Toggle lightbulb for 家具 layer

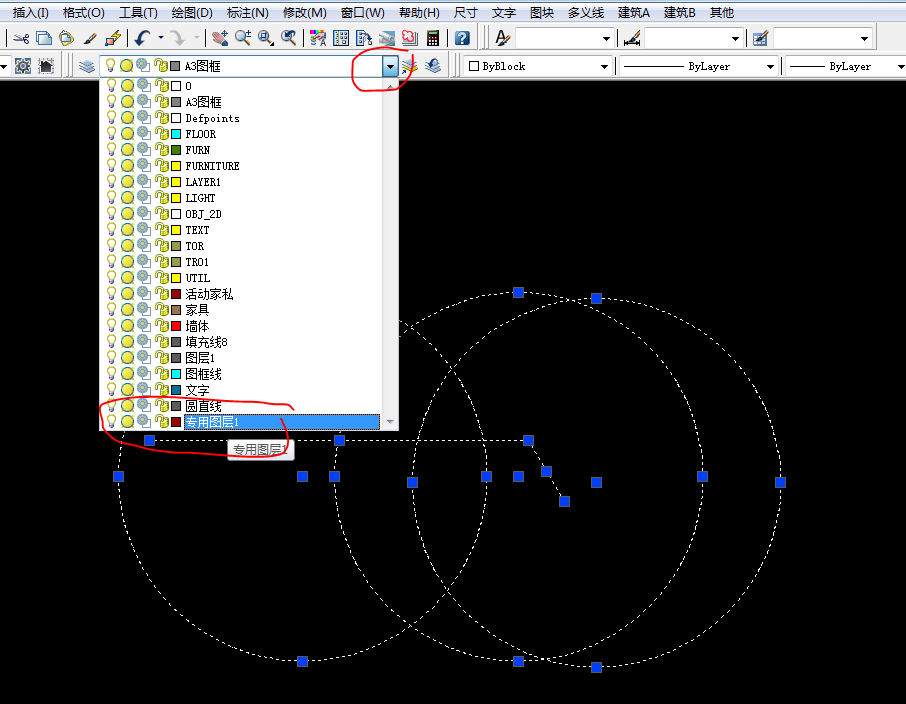coord(111,310)
